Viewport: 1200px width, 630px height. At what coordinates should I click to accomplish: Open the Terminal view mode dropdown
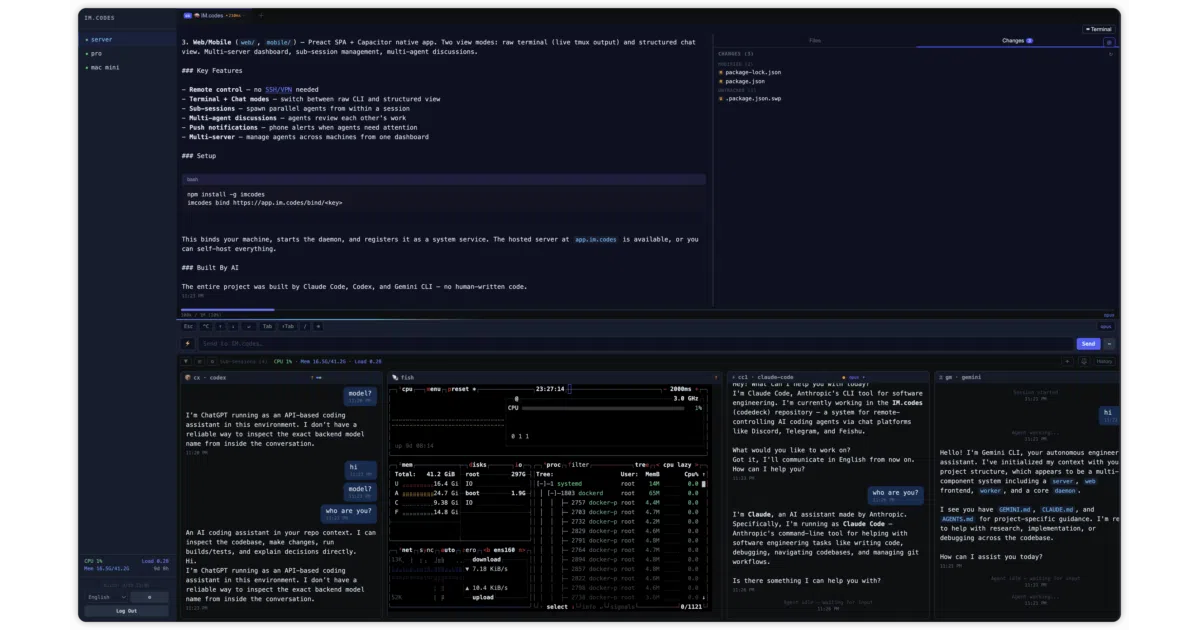coord(1099,29)
